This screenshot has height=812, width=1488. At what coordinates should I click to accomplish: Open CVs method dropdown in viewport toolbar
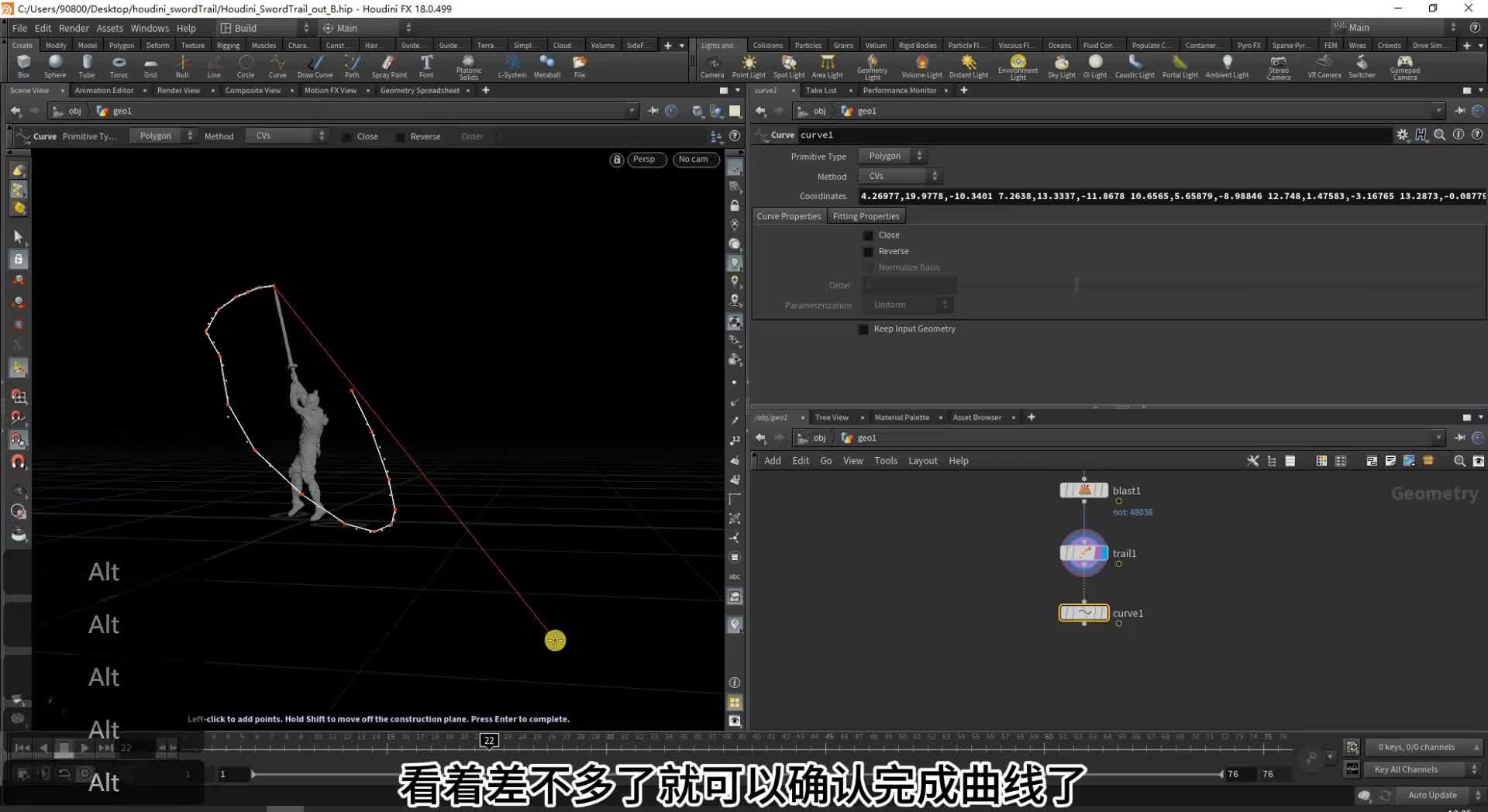(x=287, y=136)
